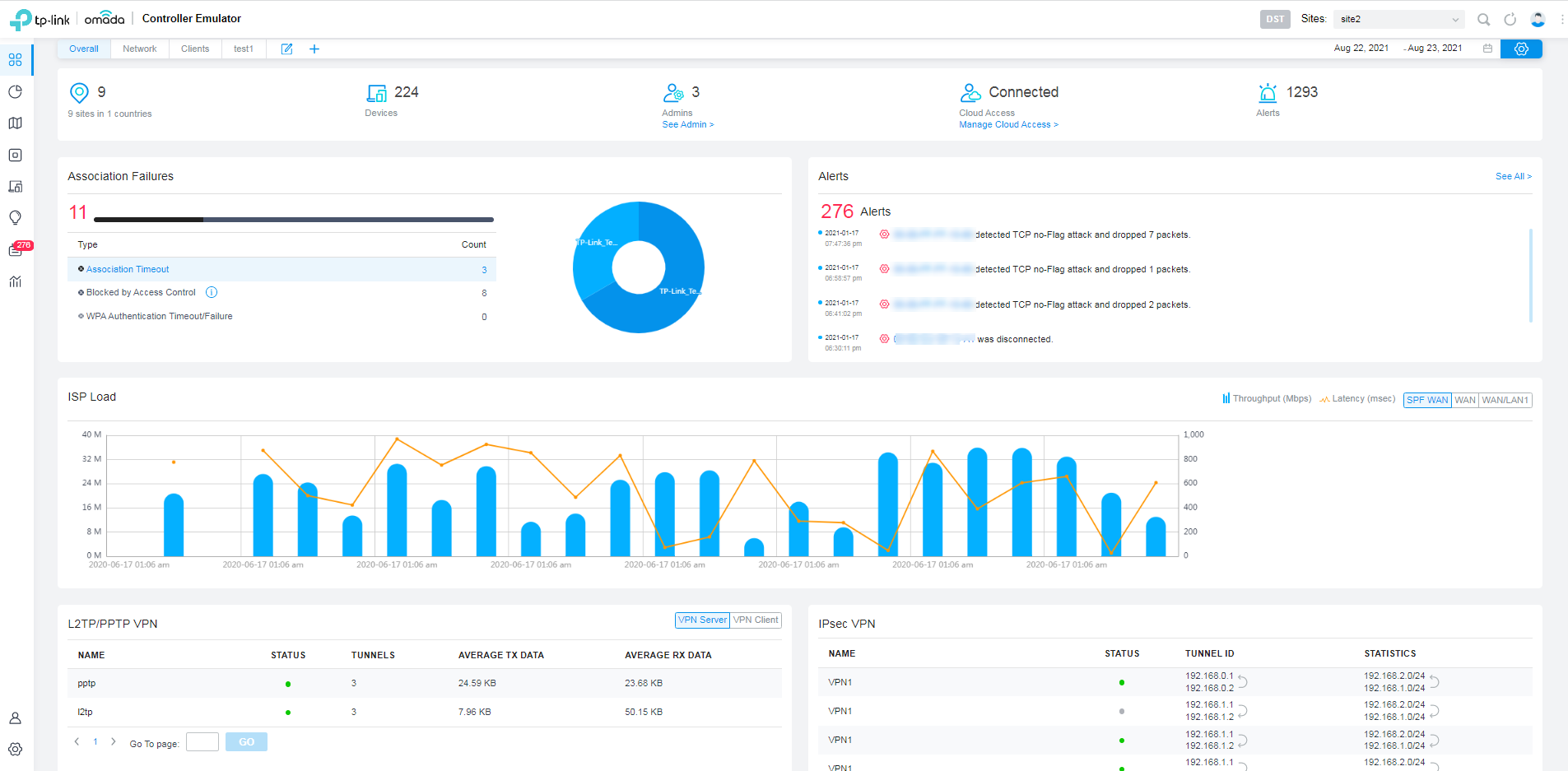Click the search magnifier icon in header
Screen dimensions: 1568x771
(x=1483, y=19)
